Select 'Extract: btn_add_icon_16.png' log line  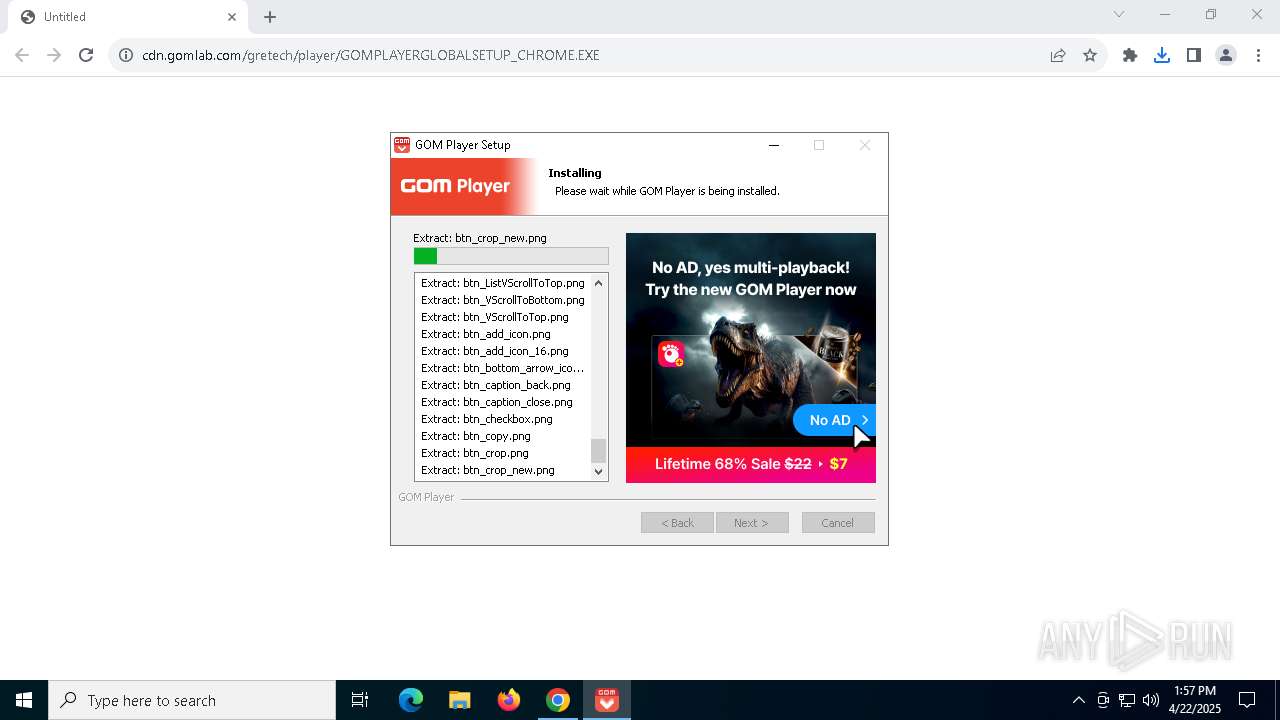[495, 351]
